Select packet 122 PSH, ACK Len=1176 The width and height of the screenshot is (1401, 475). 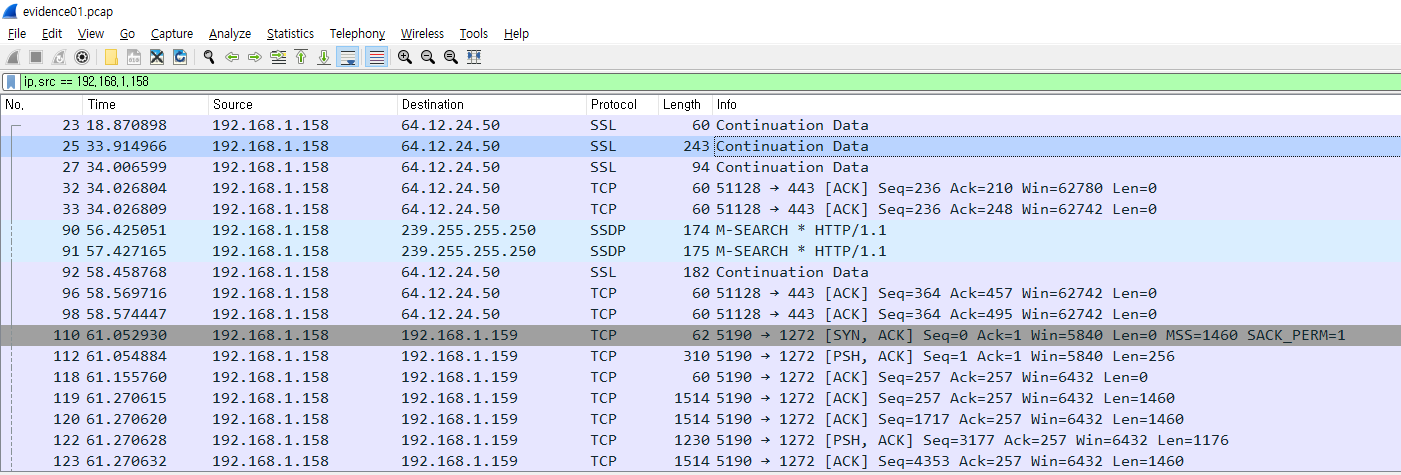(700, 440)
